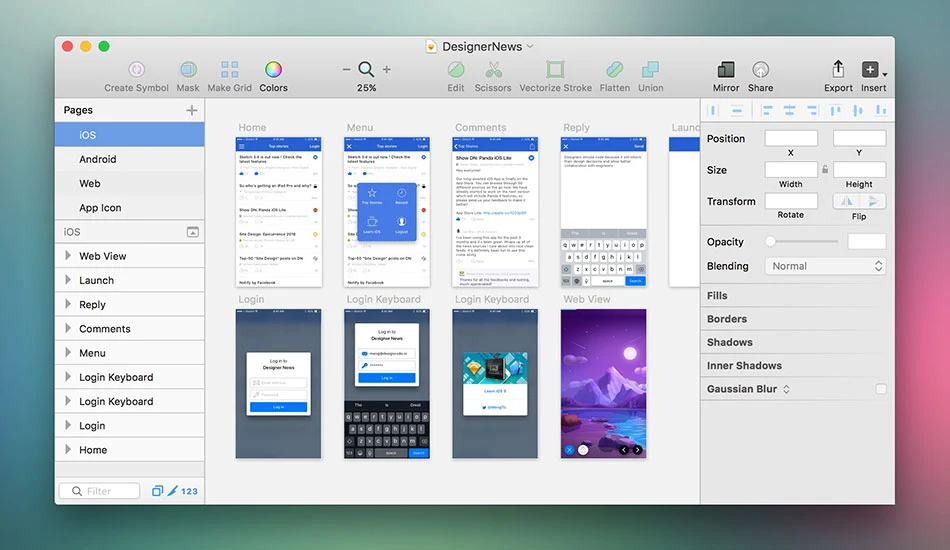Click the Export toolbar icon

pyautogui.click(x=838, y=69)
